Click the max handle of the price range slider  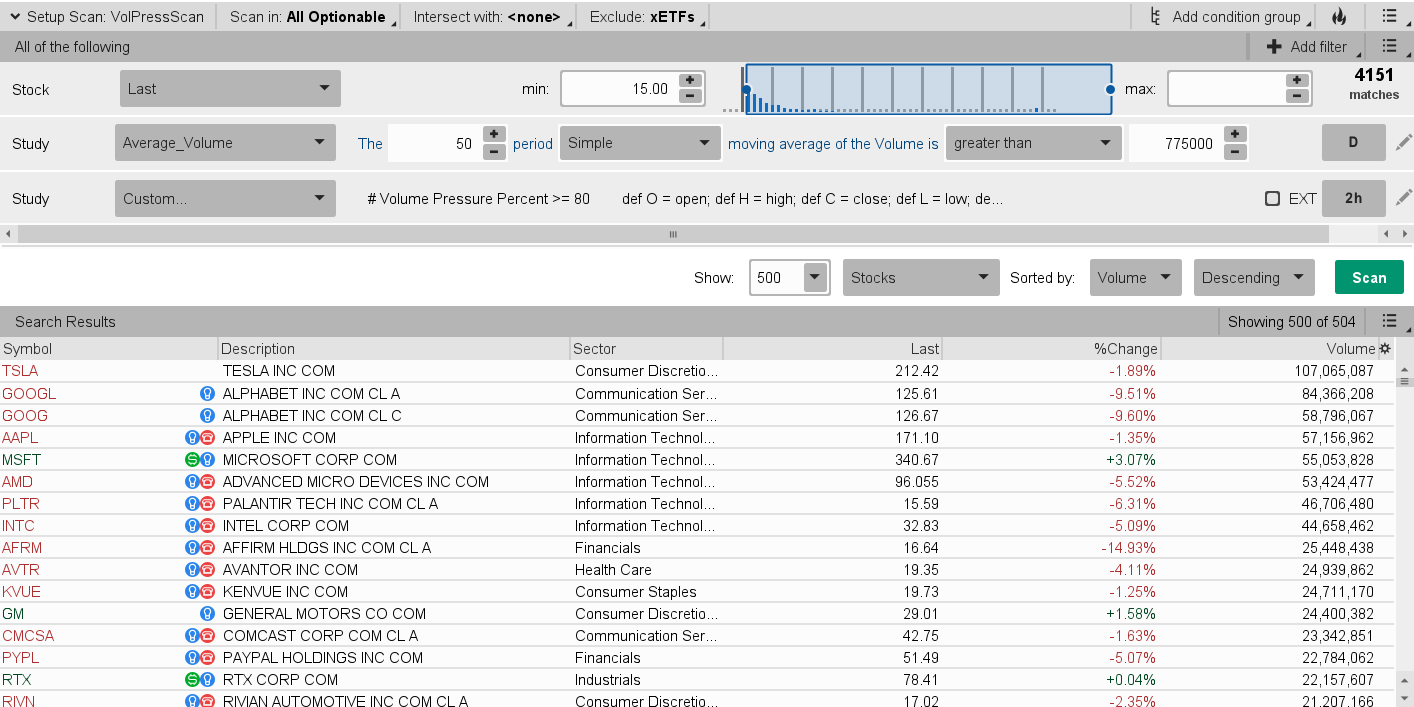tap(1111, 90)
